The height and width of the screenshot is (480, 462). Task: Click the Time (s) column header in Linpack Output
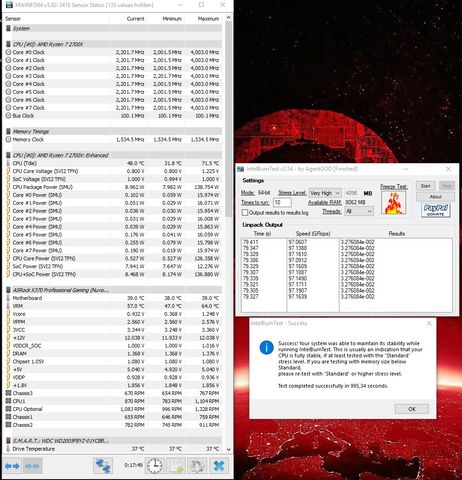[262, 234]
